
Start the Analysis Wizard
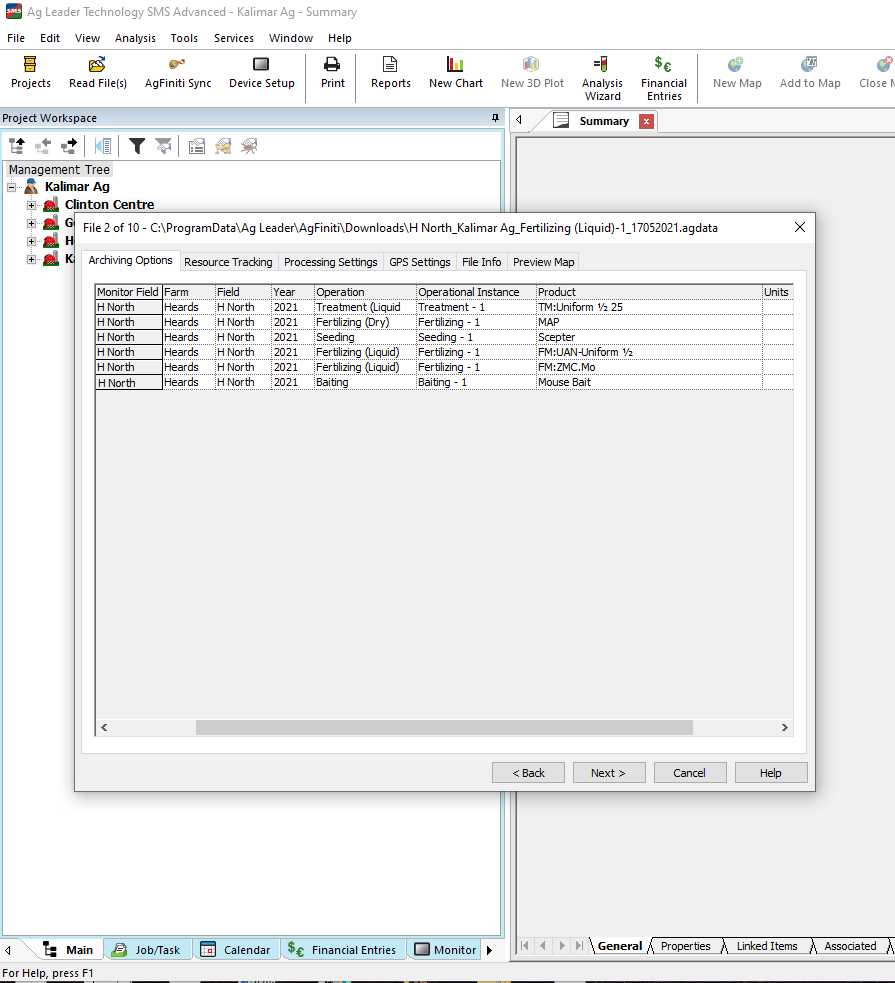click(602, 78)
